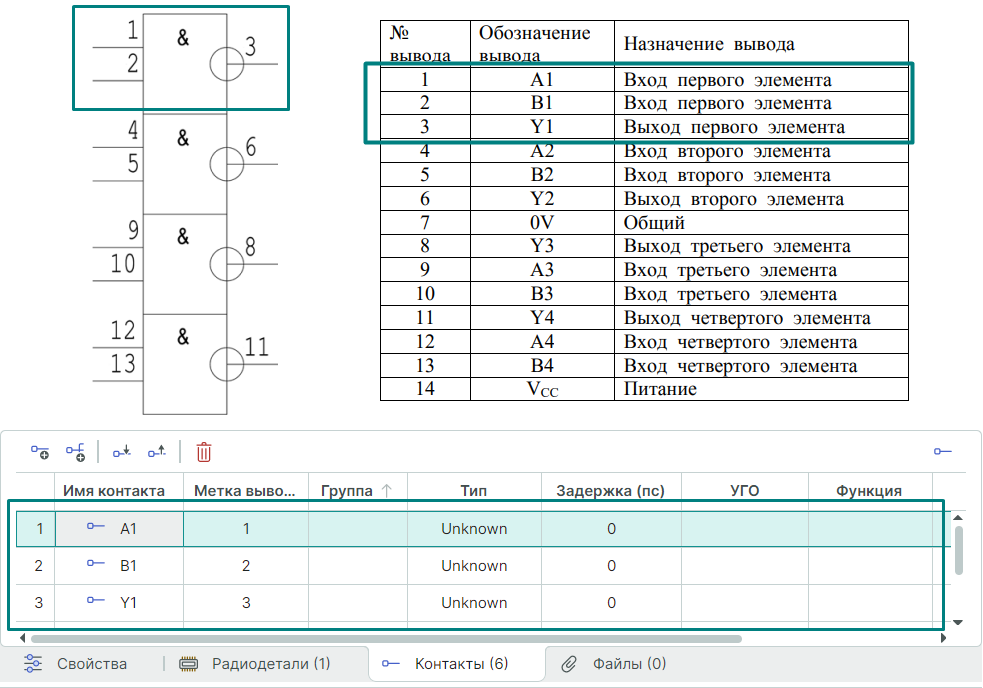Click the import contacts down-arrow icon
Image resolution: width=983 pixels, height=688 pixels.
coord(121,452)
